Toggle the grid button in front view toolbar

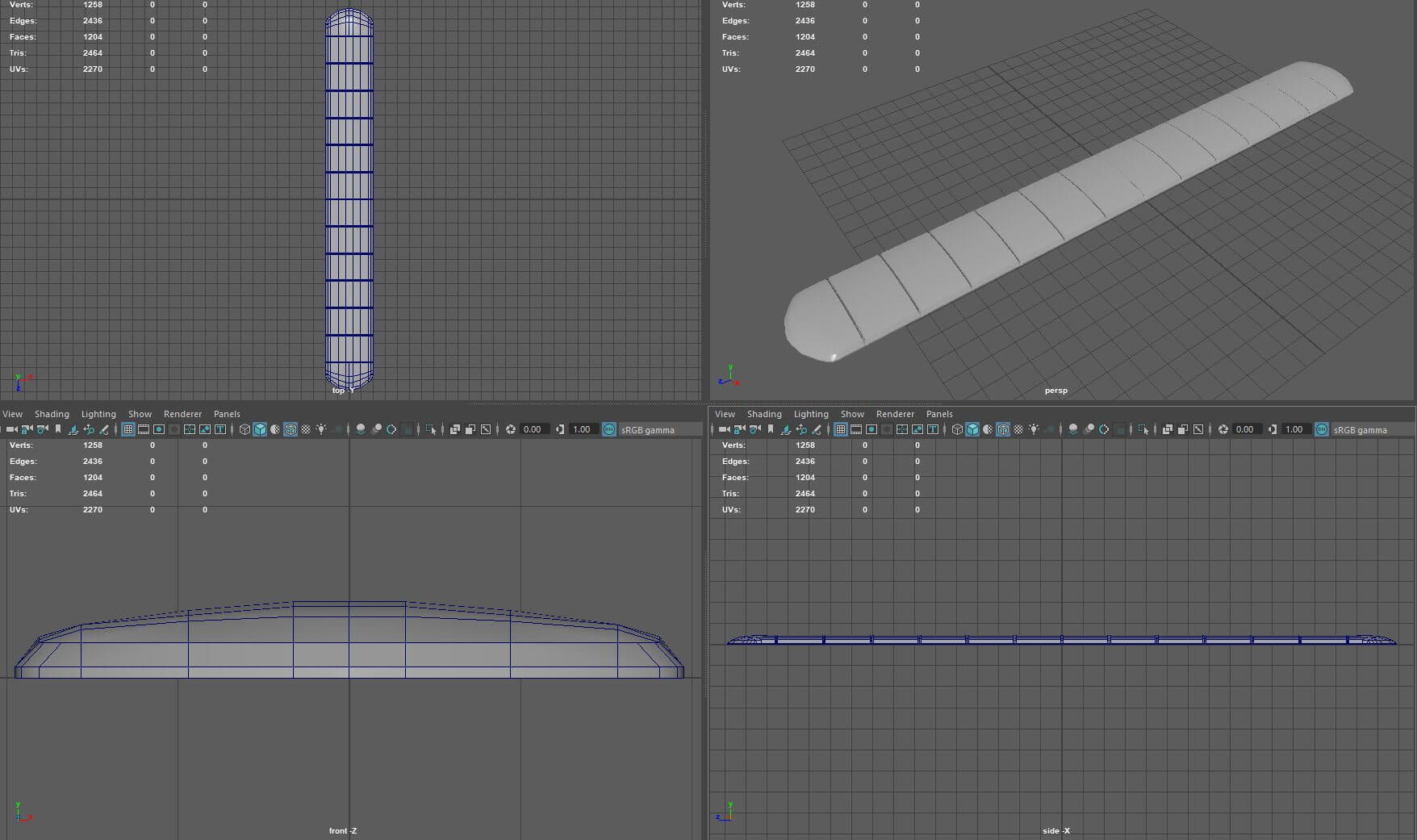tap(128, 429)
